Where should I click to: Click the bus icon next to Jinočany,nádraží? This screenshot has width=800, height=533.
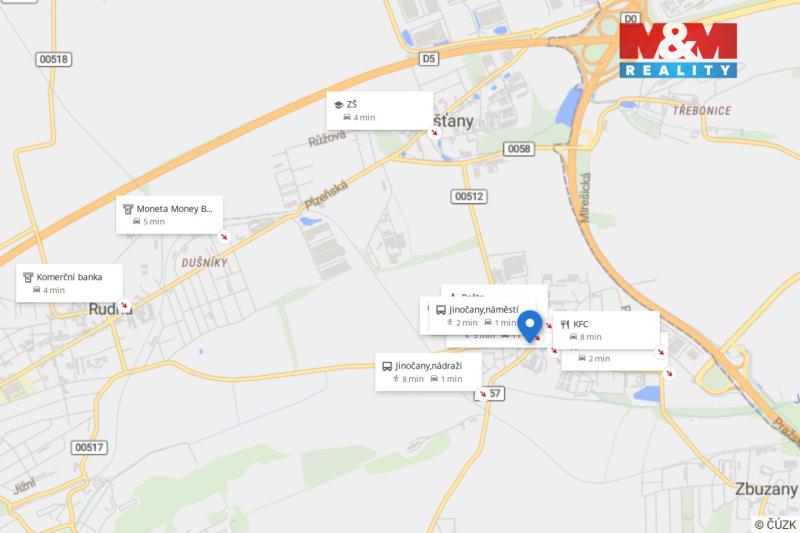click(387, 366)
